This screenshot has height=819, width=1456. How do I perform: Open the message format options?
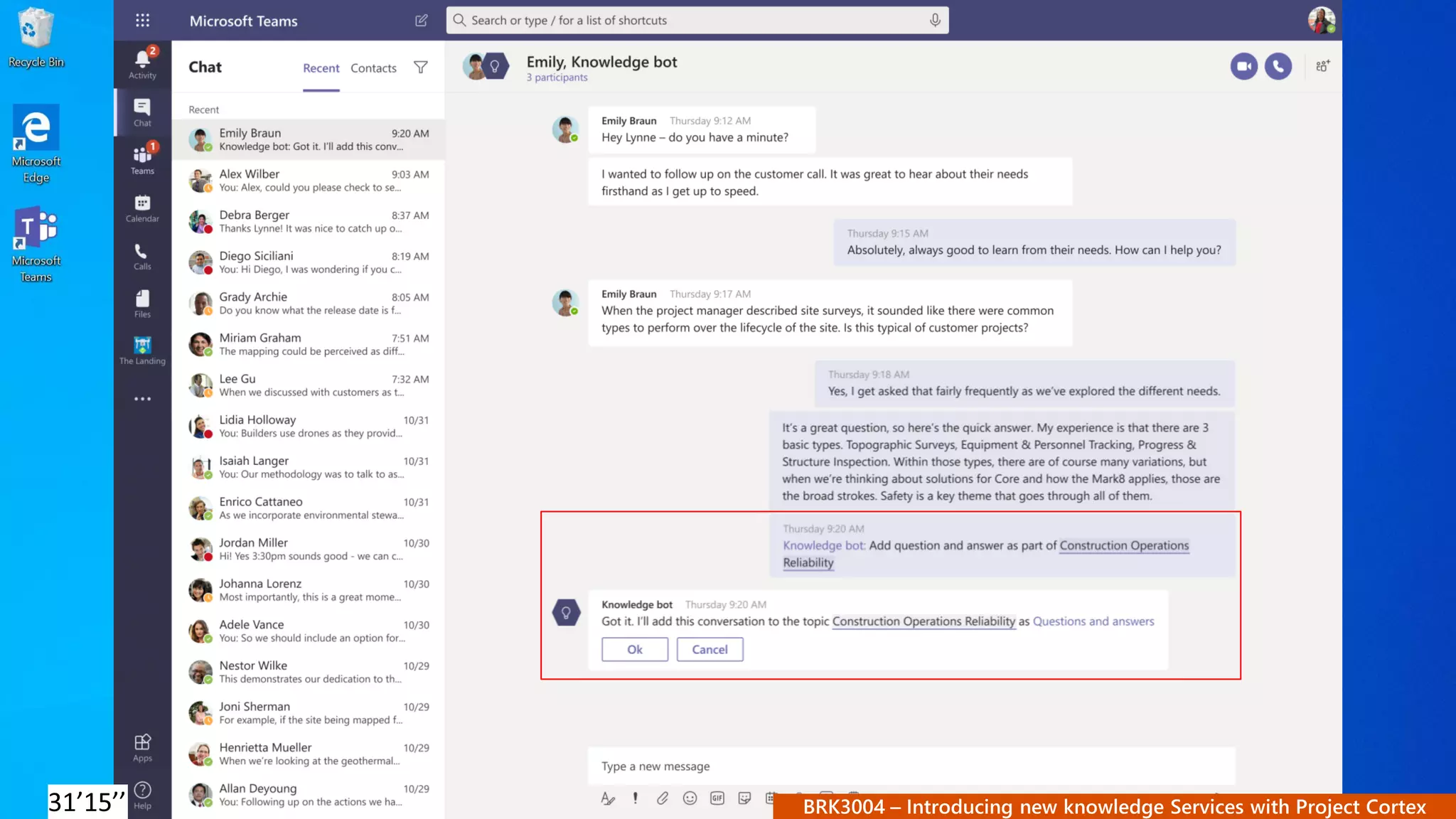(607, 798)
